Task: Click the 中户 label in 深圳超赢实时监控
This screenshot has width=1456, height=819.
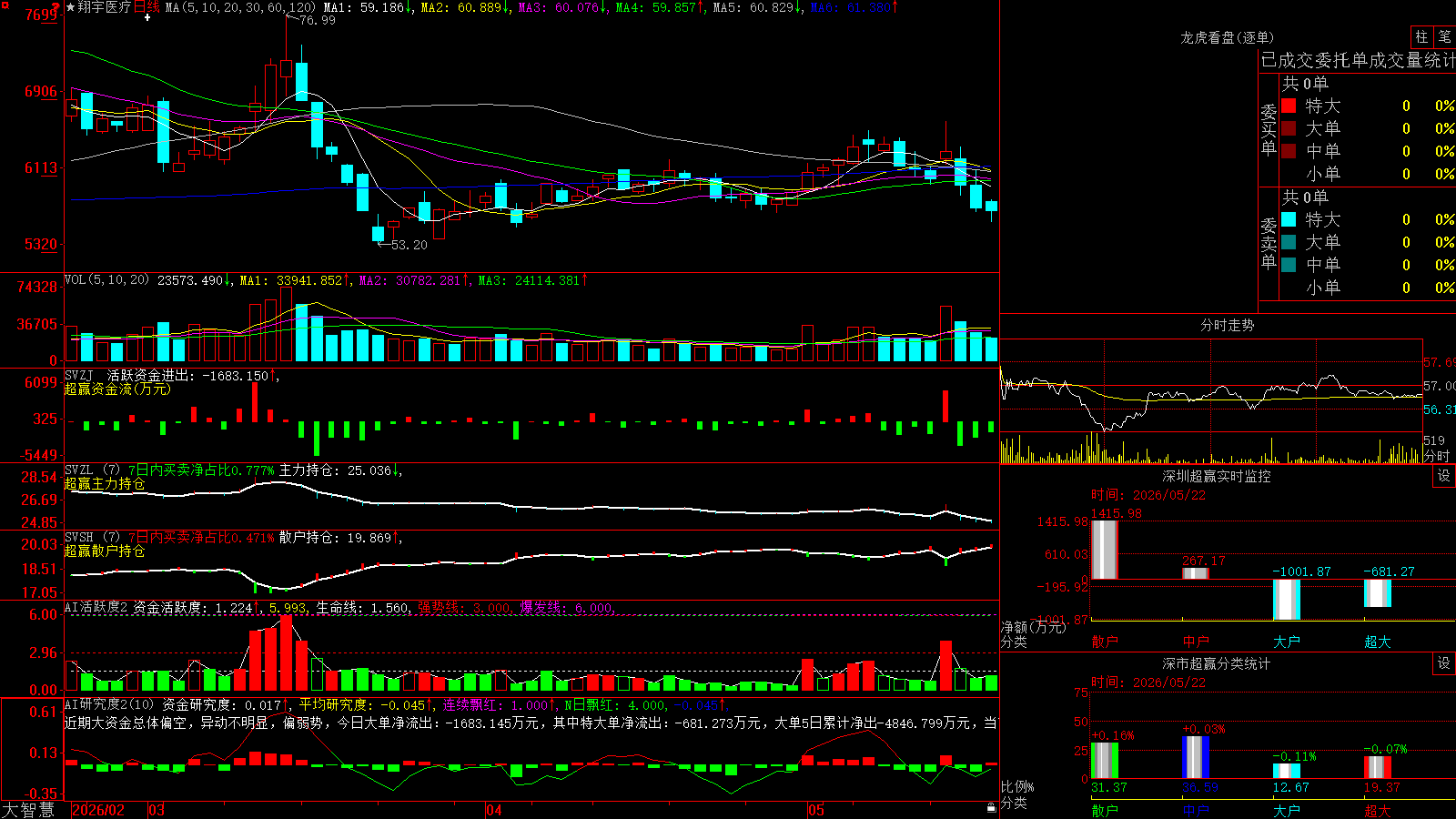Action: pyautogui.click(x=1196, y=642)
